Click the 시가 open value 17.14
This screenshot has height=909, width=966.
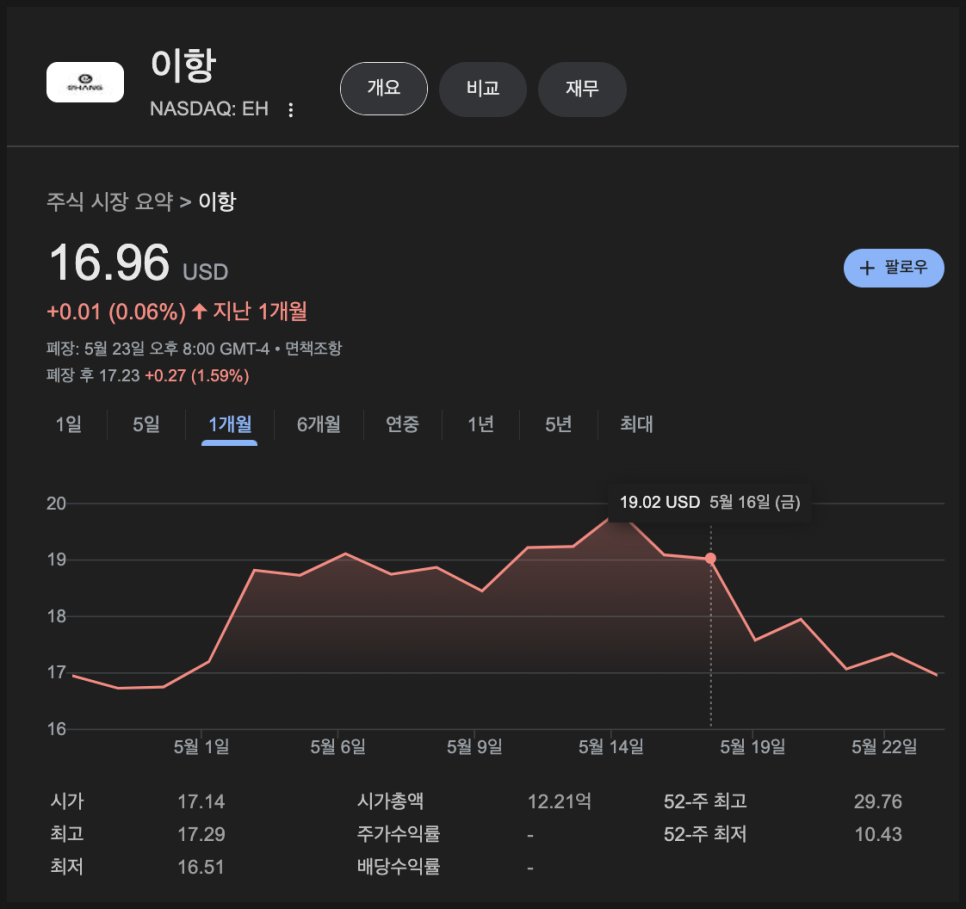(x=201, y=802)
